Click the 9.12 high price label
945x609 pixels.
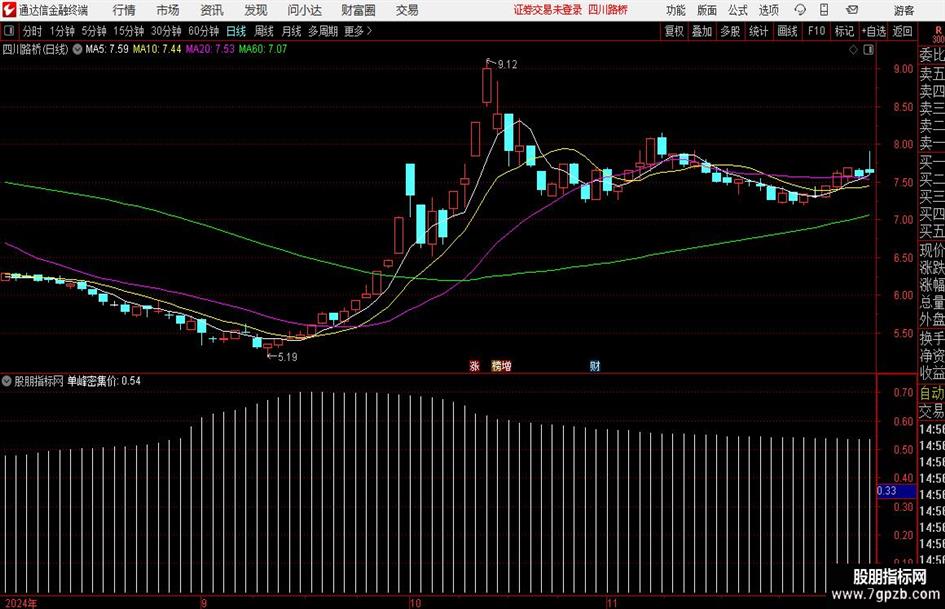point(507,65)
